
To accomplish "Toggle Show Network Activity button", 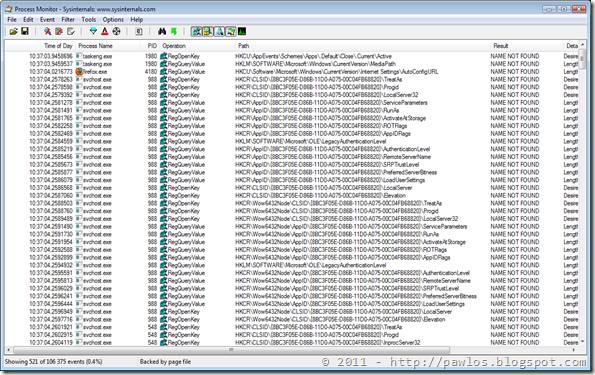I will 219,32.
